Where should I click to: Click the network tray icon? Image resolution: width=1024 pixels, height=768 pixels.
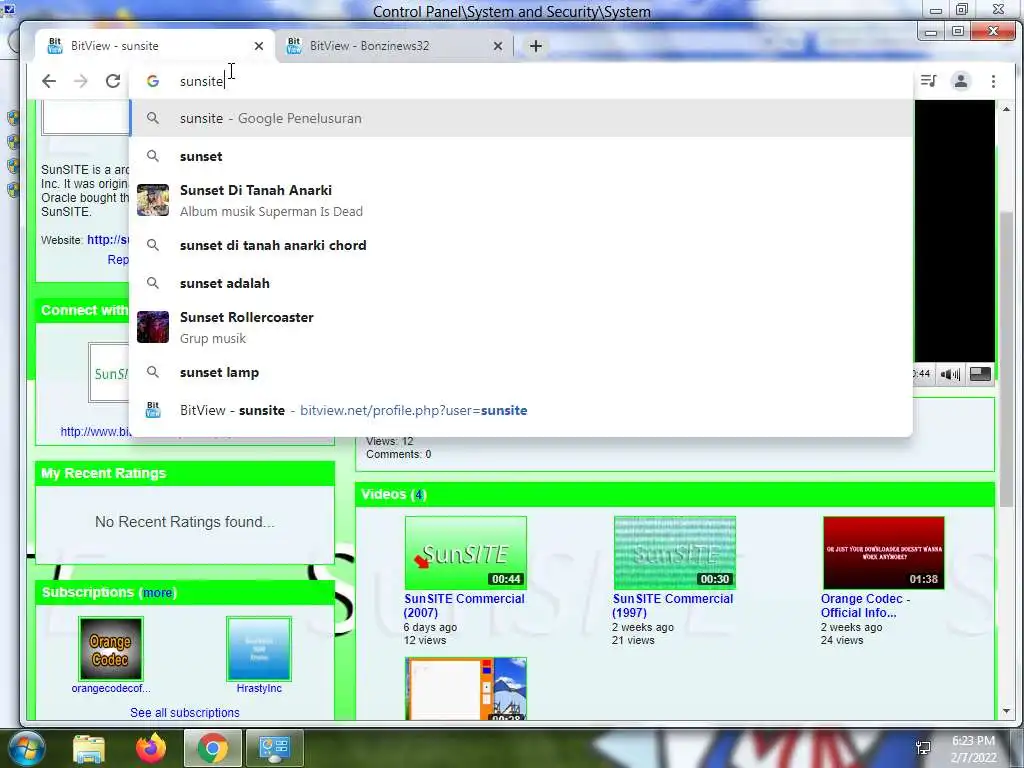[923, 748]
